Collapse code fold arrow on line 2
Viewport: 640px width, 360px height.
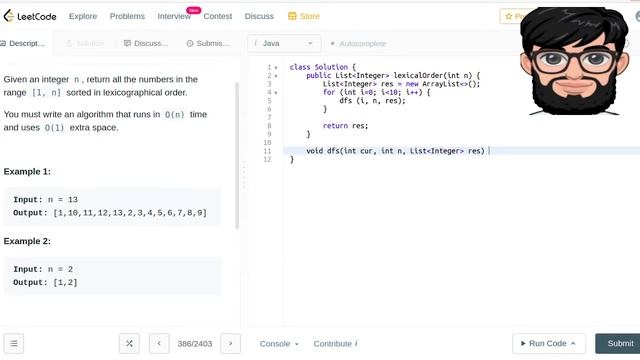pos(276,76)
